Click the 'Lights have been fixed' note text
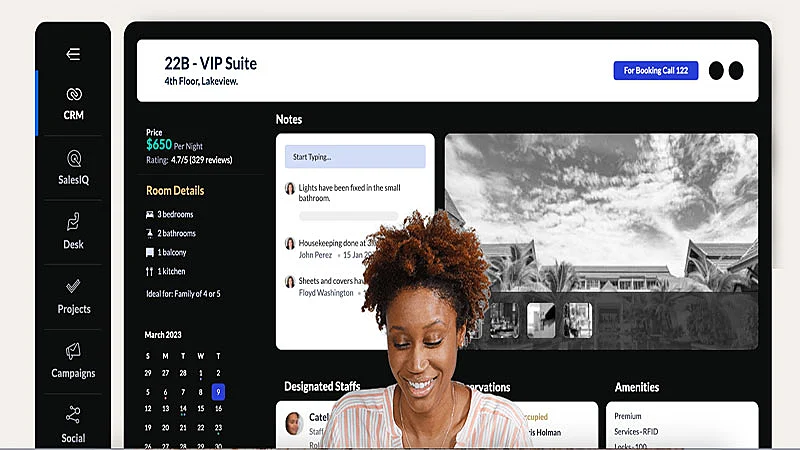 [x=349, y=193]
